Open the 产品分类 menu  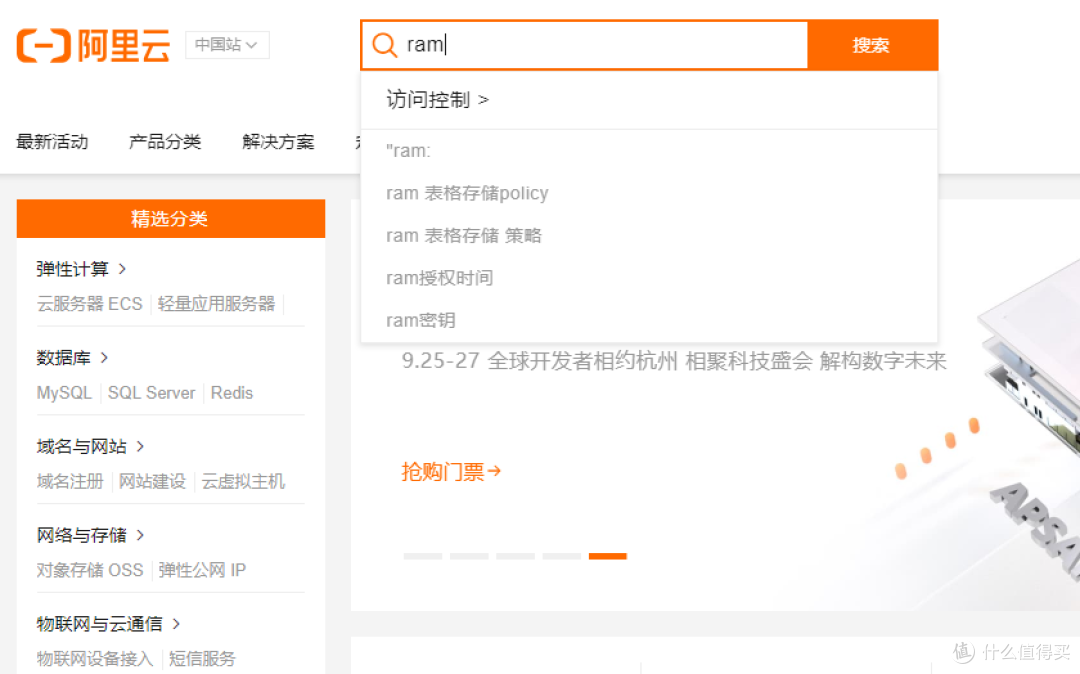(165, 141)
